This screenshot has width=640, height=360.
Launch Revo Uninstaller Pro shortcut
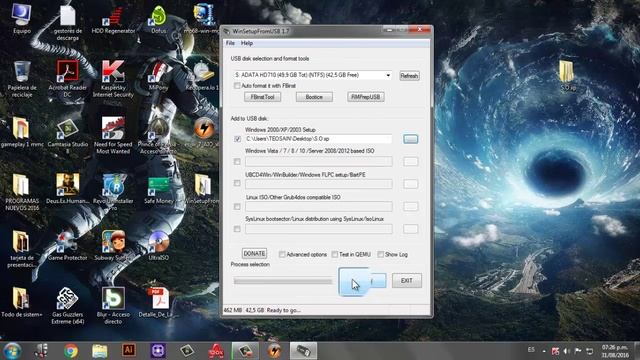pyautogui.click(x=113, y=192)
